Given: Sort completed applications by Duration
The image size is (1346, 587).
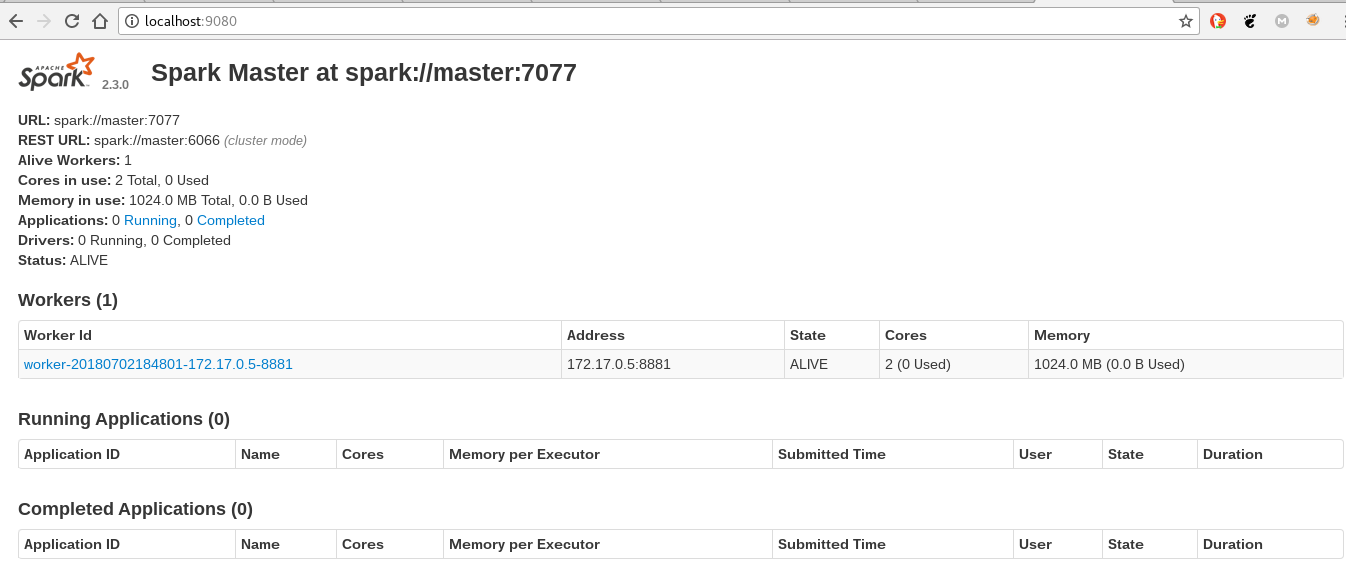Looking at the screenshot, I should [1232, 544].
